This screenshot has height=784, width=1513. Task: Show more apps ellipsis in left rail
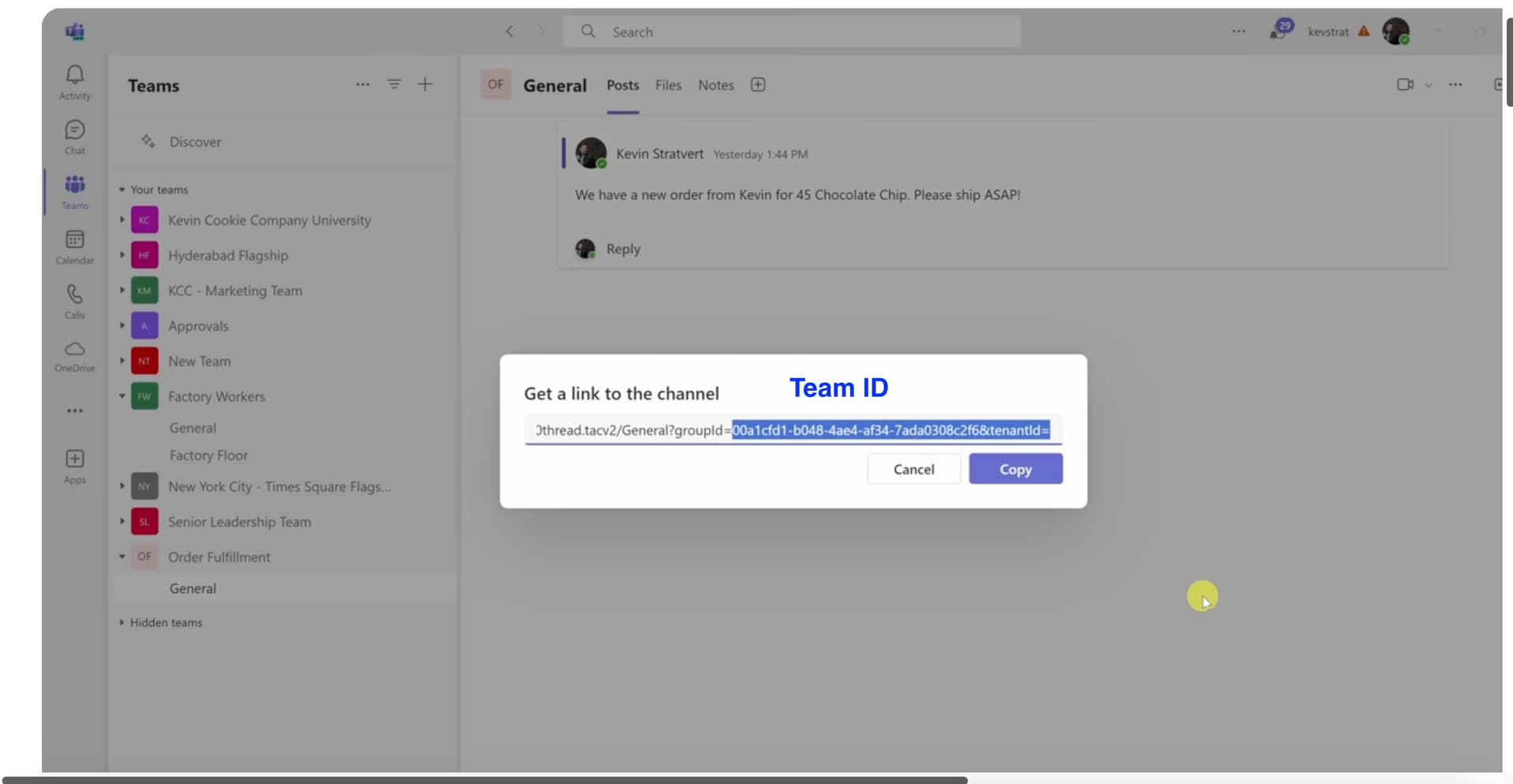coord(75,411)
